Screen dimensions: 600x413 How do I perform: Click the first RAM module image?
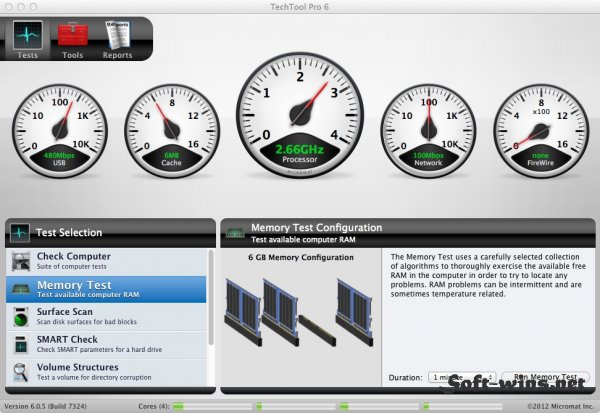244,312
